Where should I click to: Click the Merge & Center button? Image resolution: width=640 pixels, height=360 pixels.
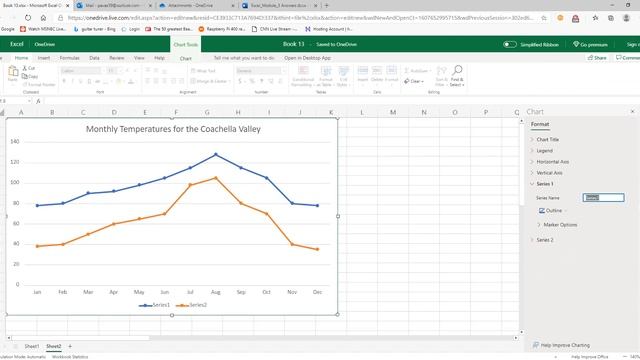pos(210,81)
